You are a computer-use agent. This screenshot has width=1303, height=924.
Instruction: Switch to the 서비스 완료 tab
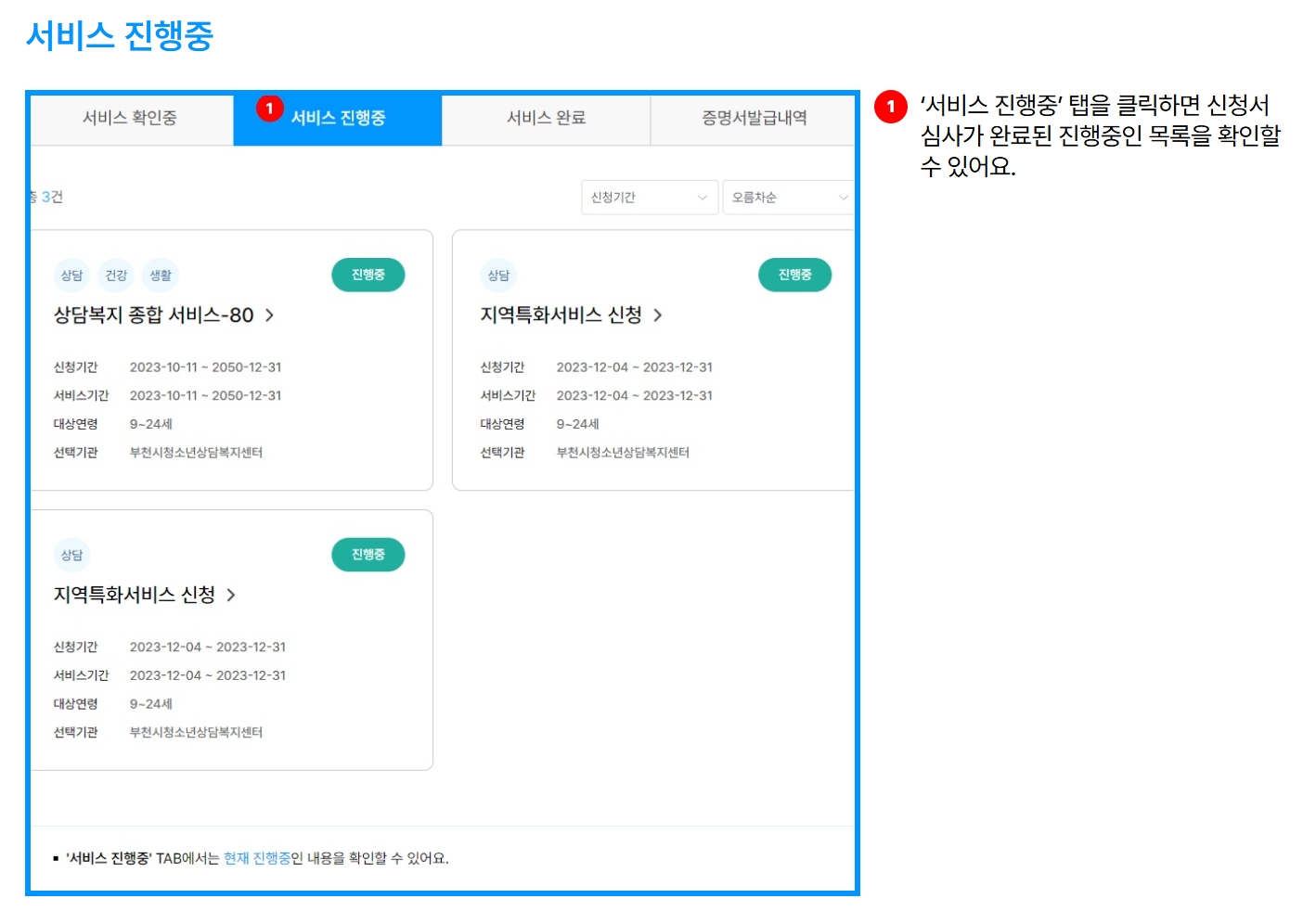[546, 119]
